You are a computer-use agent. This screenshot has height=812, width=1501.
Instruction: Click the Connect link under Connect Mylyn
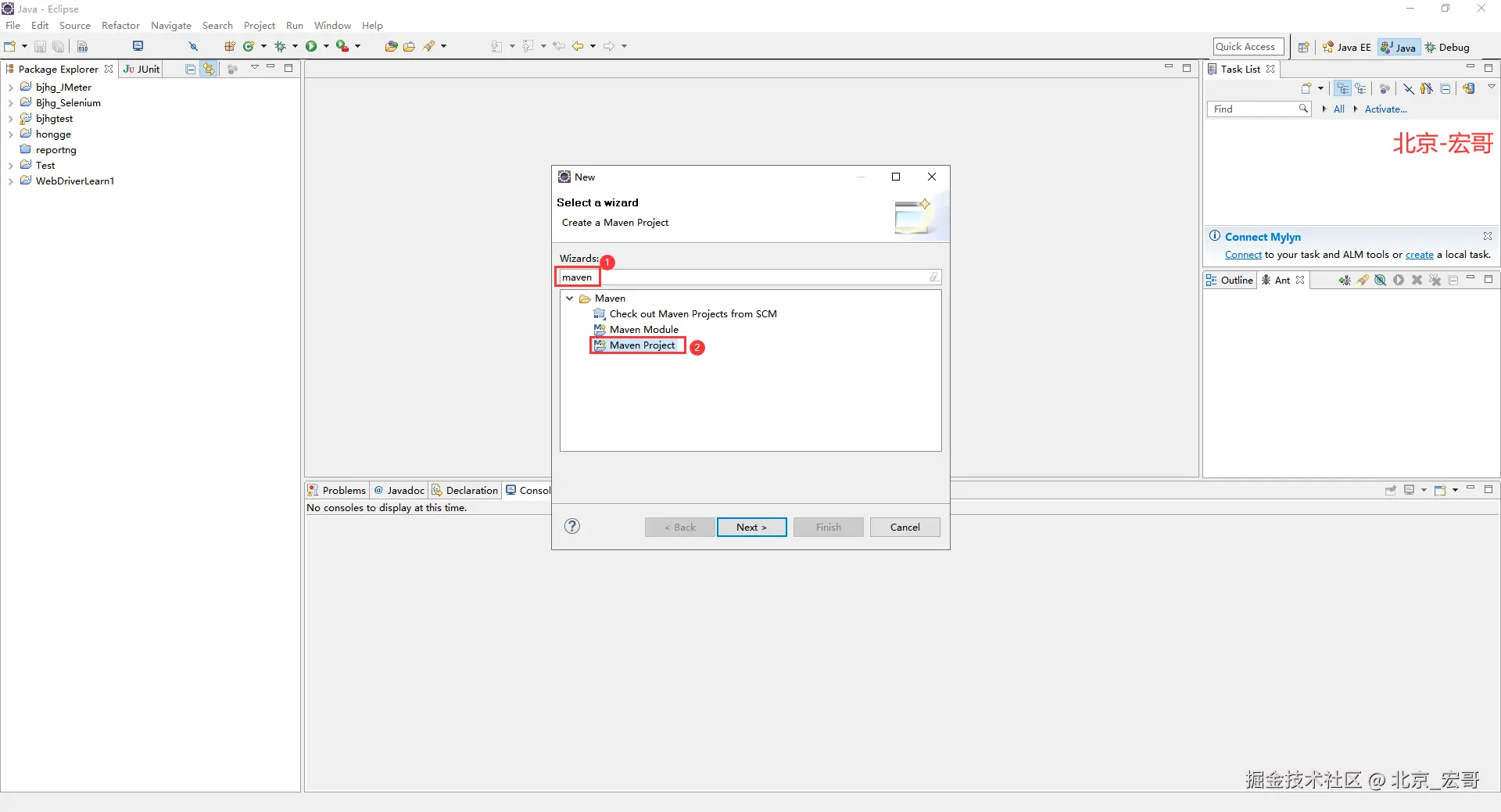tap(1243, 255)
